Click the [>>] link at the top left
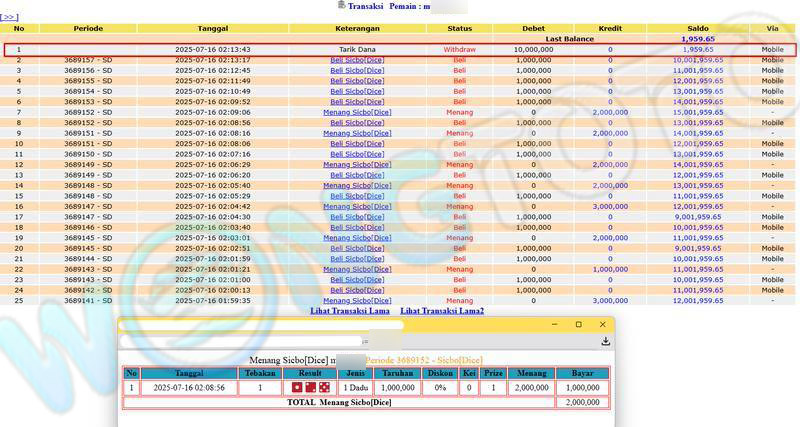 click(x=9, y=17)
